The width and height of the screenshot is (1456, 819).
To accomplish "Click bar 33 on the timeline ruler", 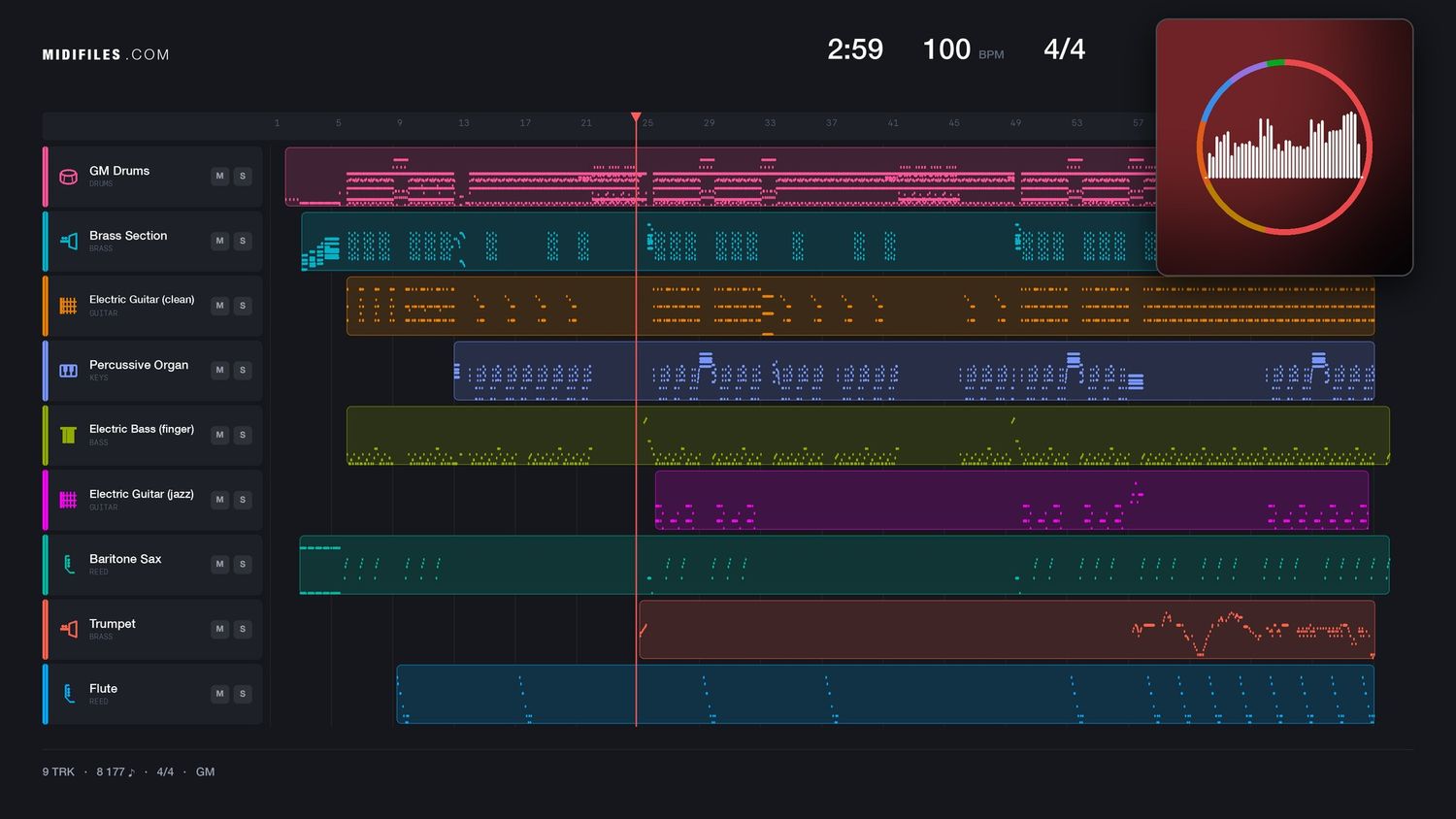I will 770,123.
